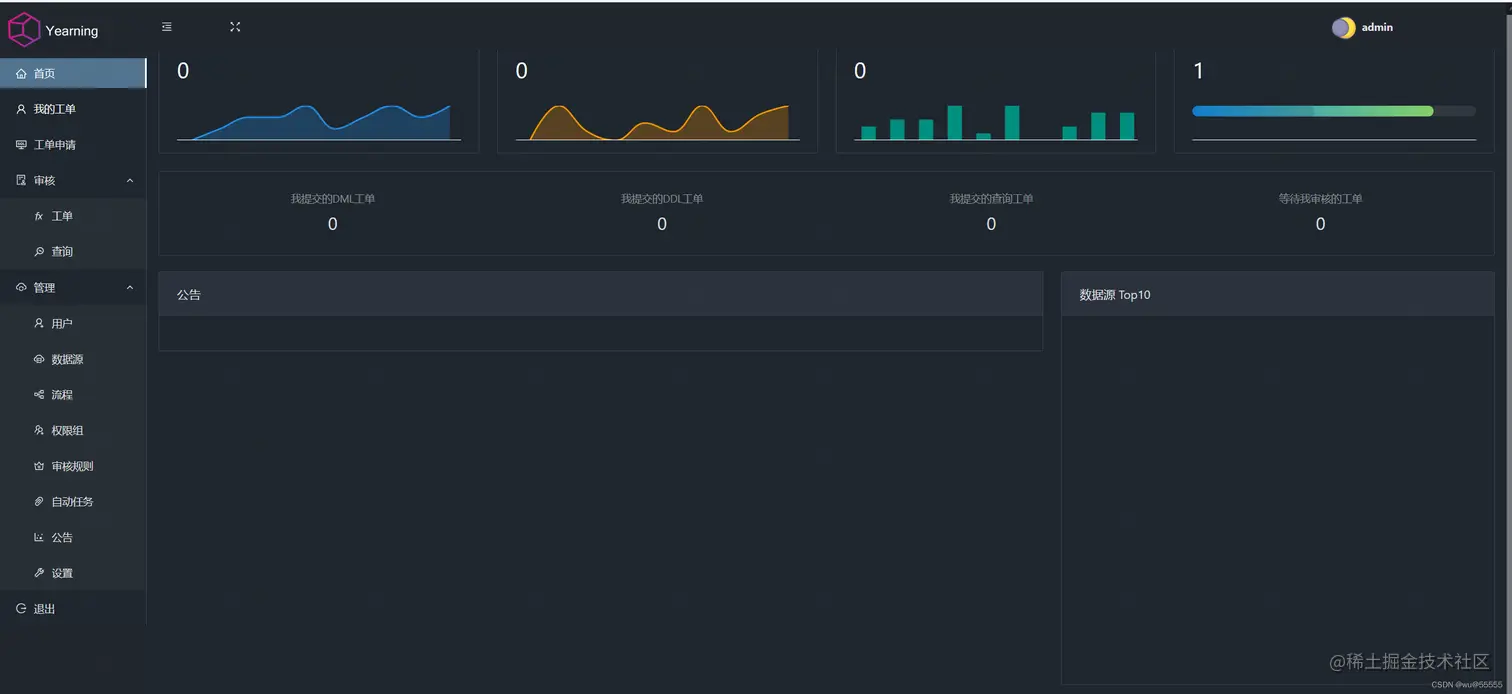Click the eye icon beside 数据源
The height and width of the screenshot is (694, 1512).
point(39,359)
